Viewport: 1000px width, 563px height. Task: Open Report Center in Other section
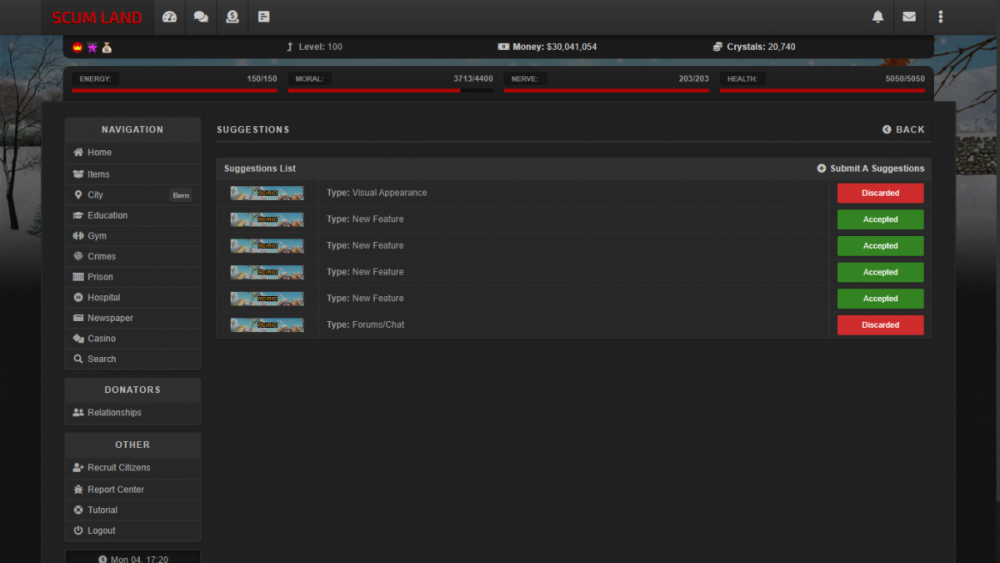click(115, 490)
